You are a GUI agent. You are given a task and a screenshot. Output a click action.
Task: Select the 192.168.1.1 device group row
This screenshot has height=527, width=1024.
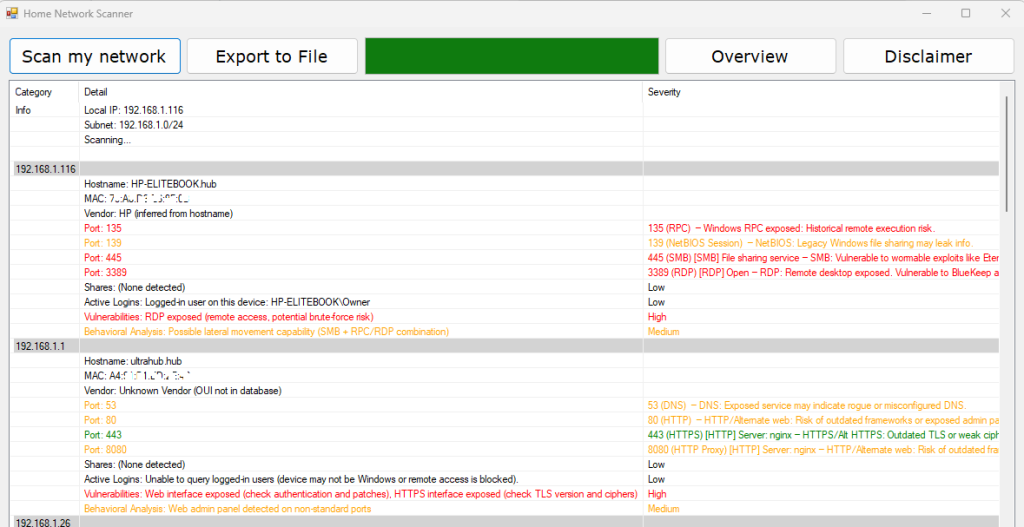click(x=40, y=345)
